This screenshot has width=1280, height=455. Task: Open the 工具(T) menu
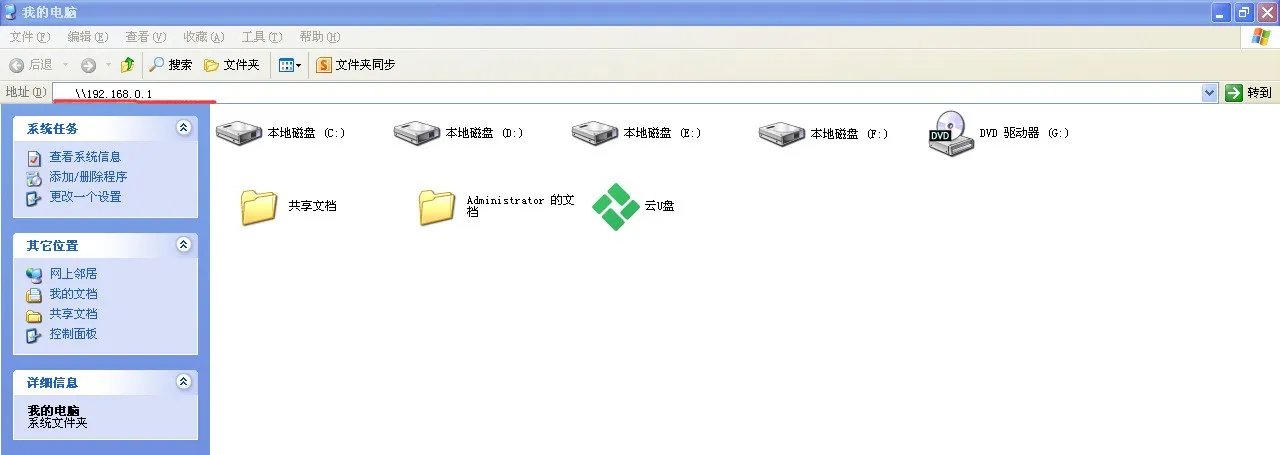[x=261, y=37]
